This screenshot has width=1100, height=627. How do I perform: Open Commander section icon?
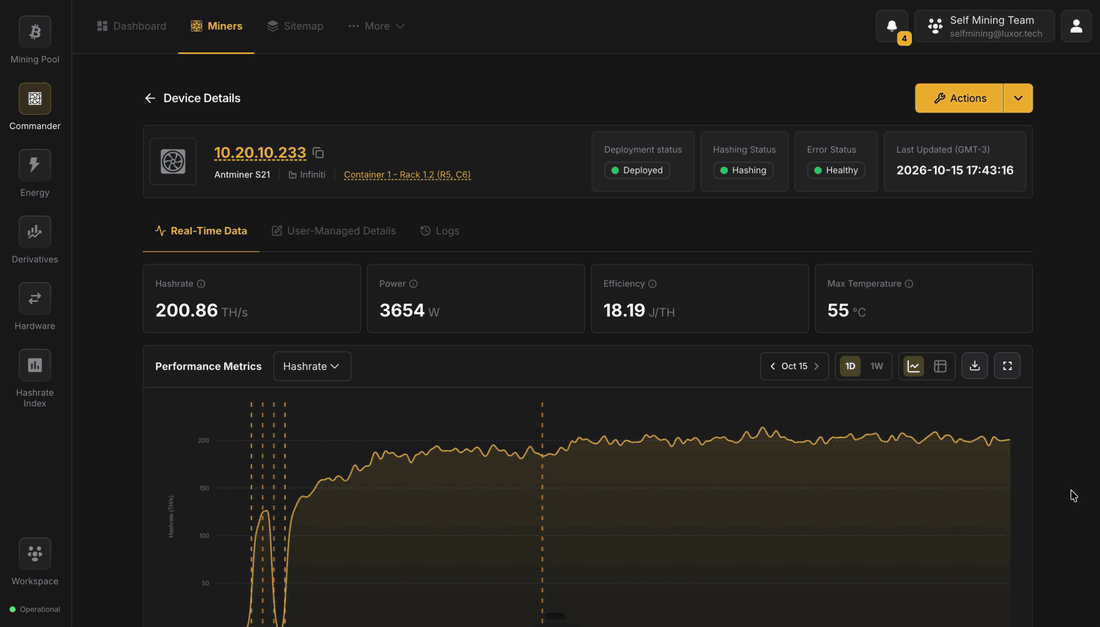pyautogui.click(x=34, y=99)
